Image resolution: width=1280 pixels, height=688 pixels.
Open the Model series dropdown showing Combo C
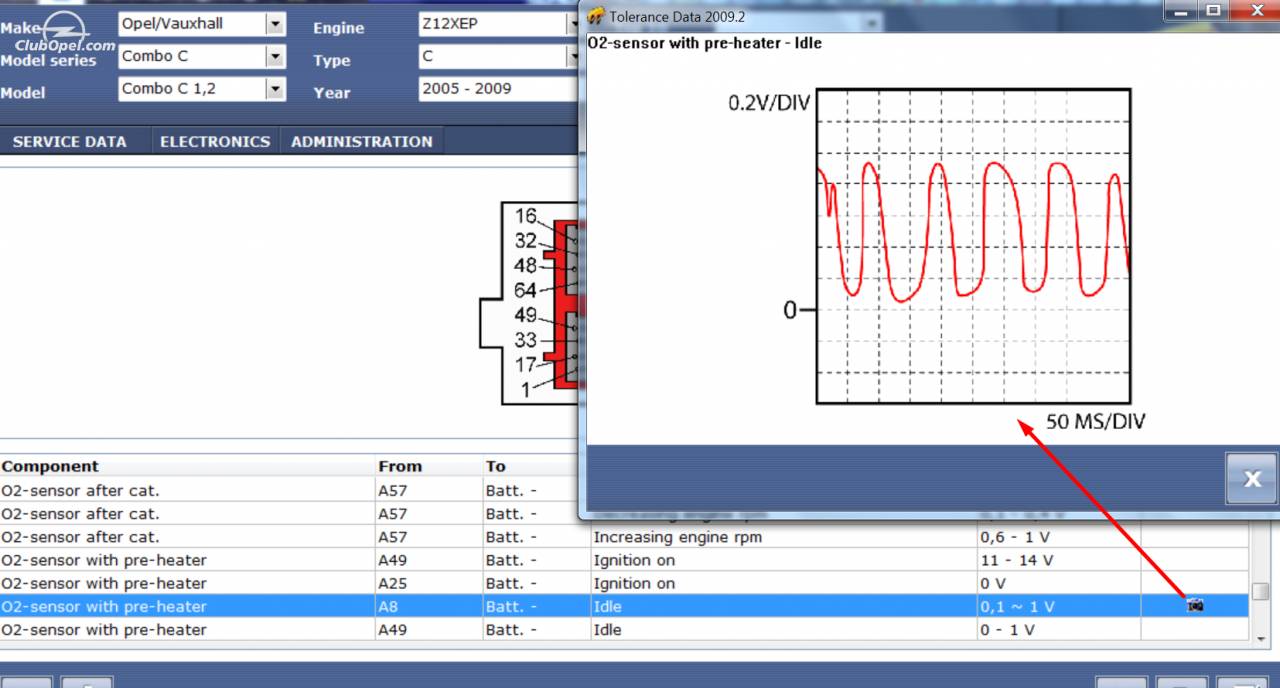tap(275, 57)
